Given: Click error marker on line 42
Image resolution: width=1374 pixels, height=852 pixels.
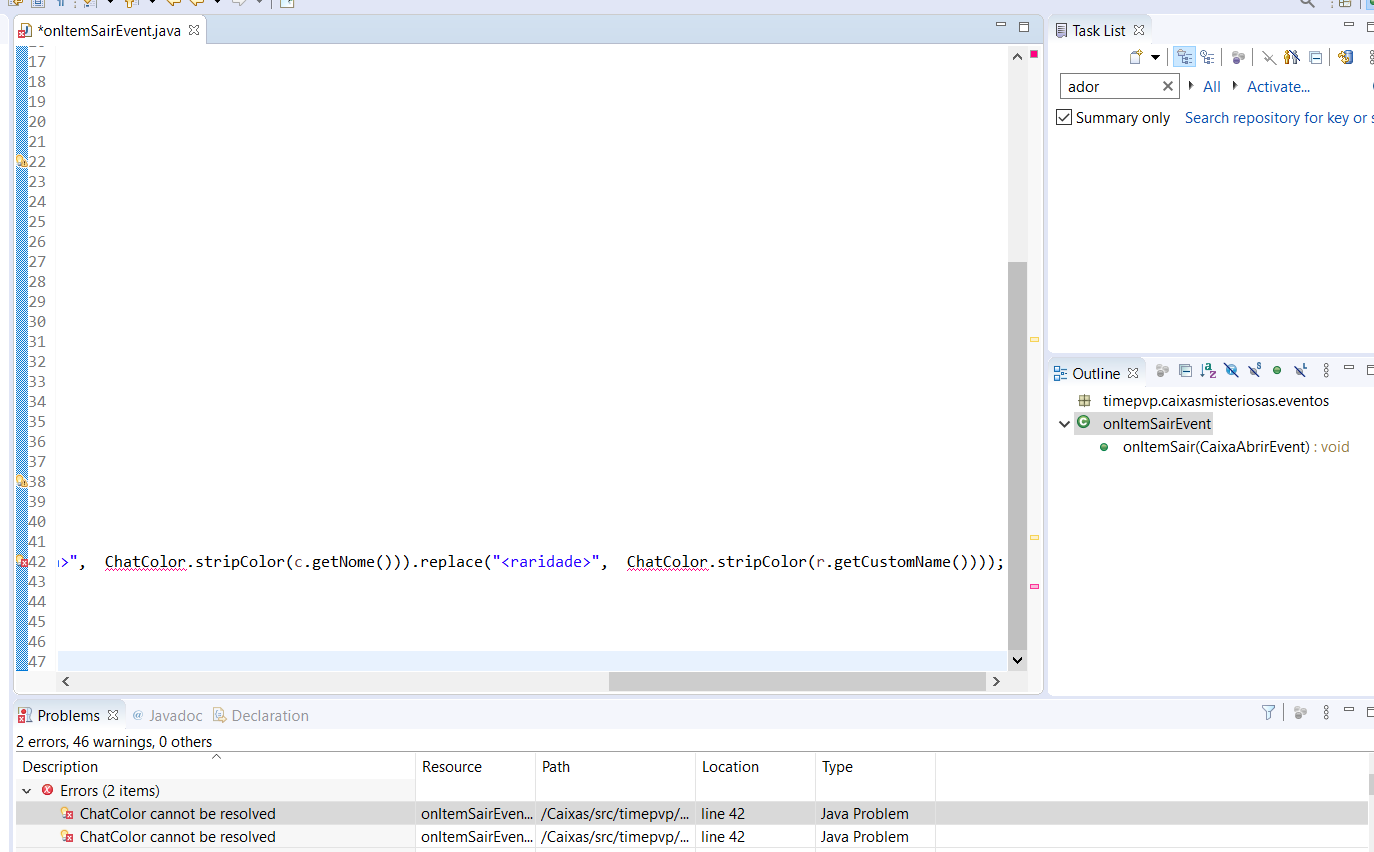Looking at the screenshot, I should coord(22,562).
